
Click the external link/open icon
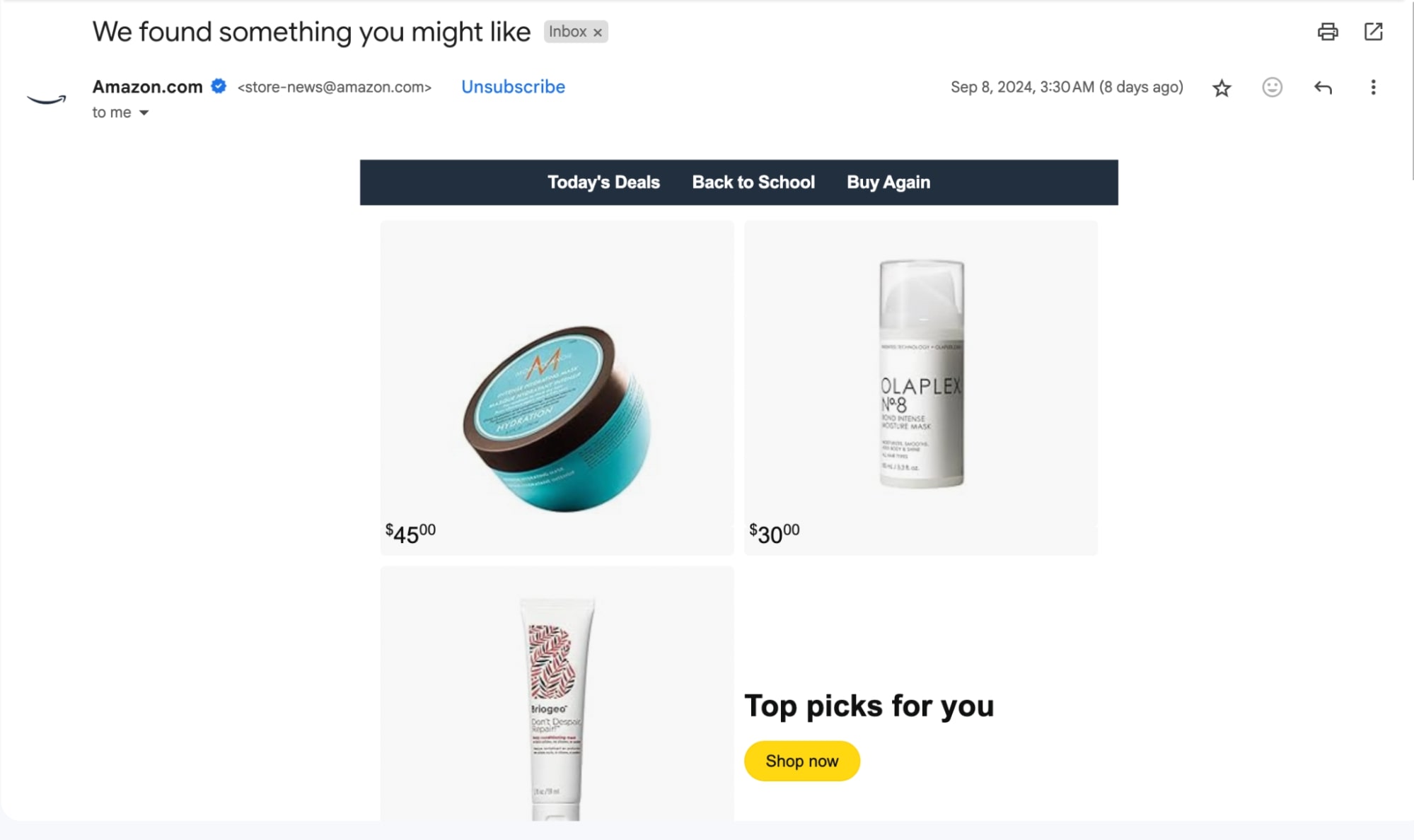coord(1374,31)
